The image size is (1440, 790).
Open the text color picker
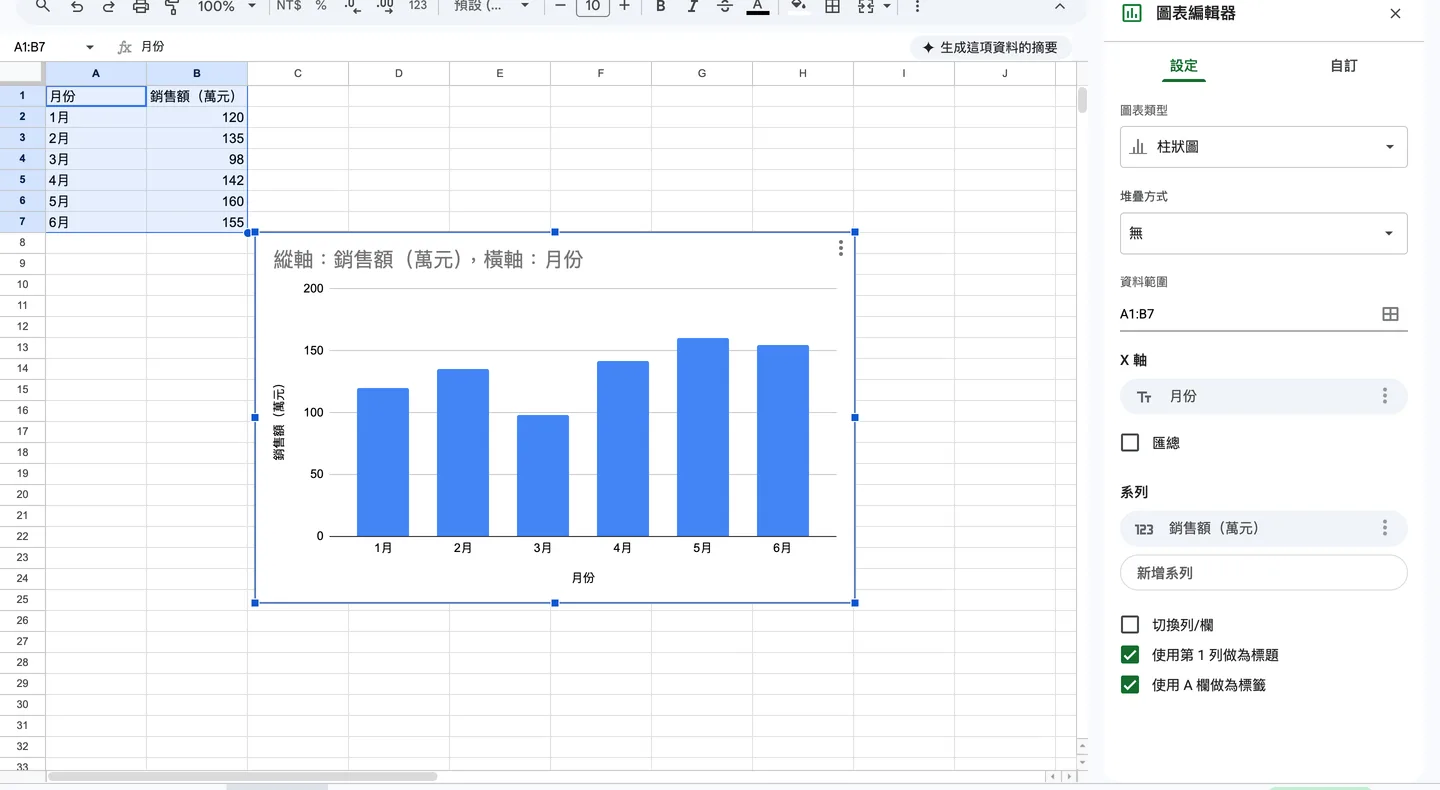pos(758,7)
